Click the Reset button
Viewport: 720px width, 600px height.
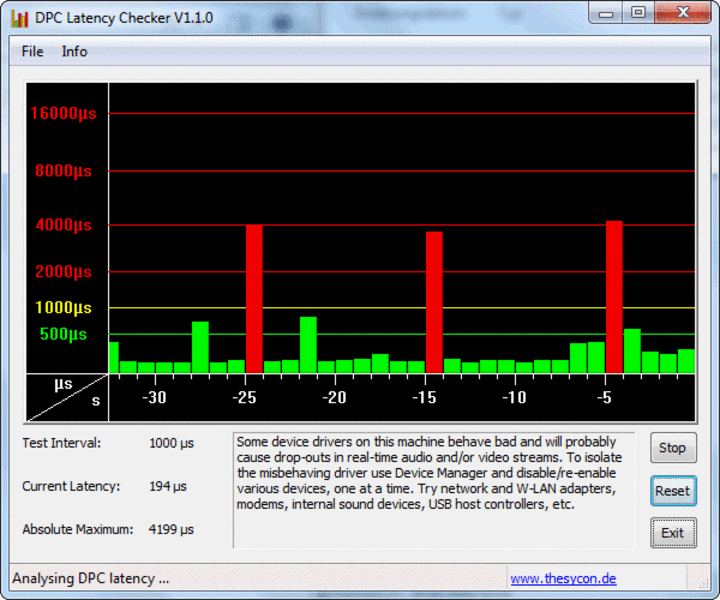pyautogui.click(x=673, y=491)
